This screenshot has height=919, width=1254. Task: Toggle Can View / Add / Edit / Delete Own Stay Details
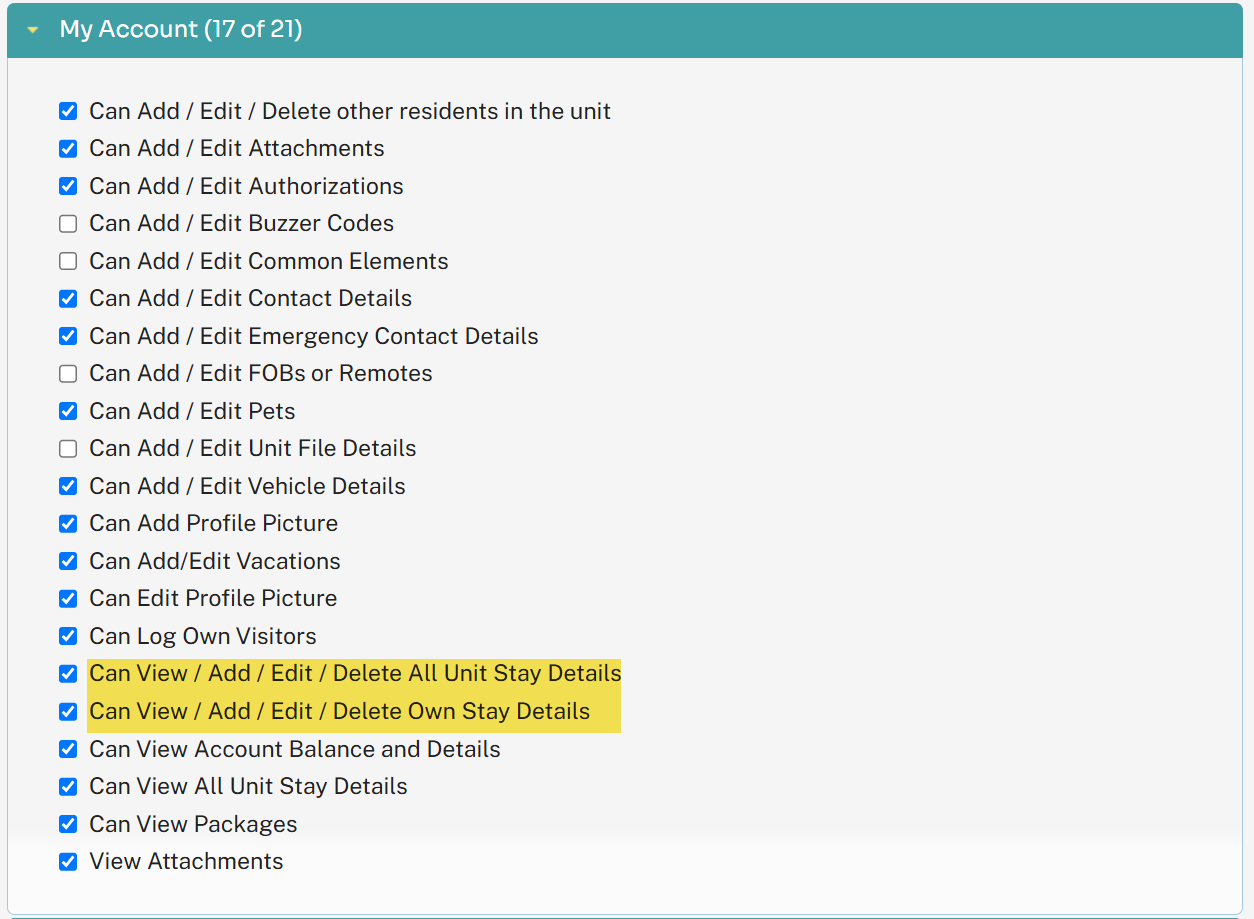[x=68, y=712]
